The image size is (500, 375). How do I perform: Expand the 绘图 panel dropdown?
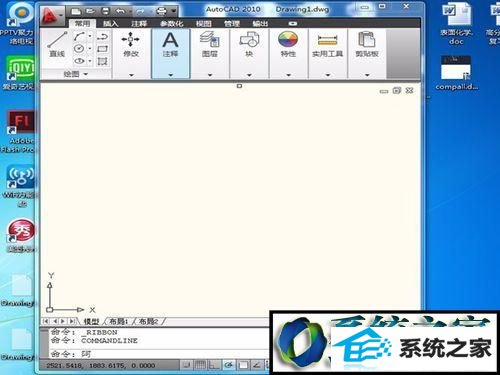click(76, 74)
